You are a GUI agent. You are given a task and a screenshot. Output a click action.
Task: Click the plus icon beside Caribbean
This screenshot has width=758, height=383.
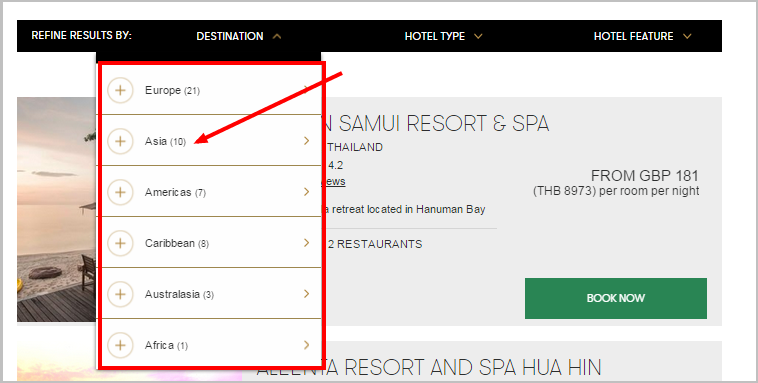coord(120,243)
